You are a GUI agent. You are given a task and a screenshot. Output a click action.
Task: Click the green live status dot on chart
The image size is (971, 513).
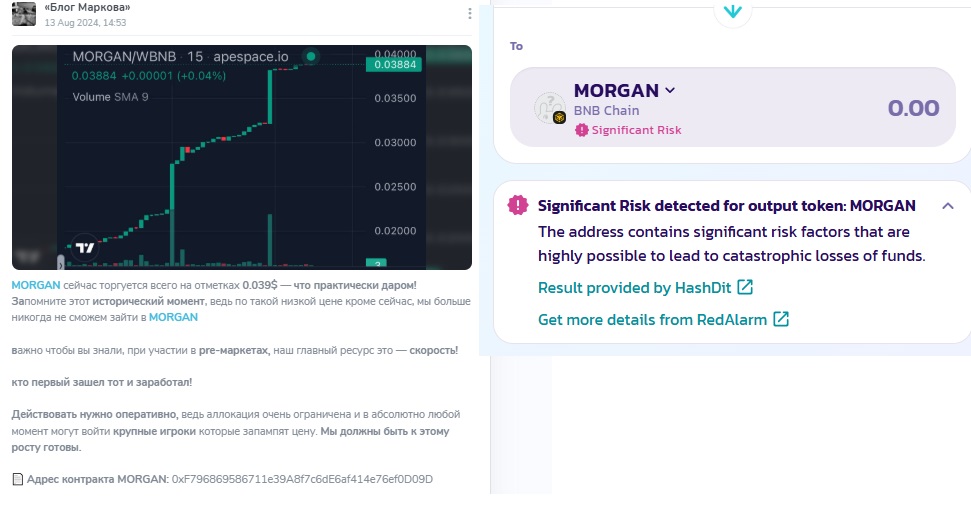click(311, 57)
